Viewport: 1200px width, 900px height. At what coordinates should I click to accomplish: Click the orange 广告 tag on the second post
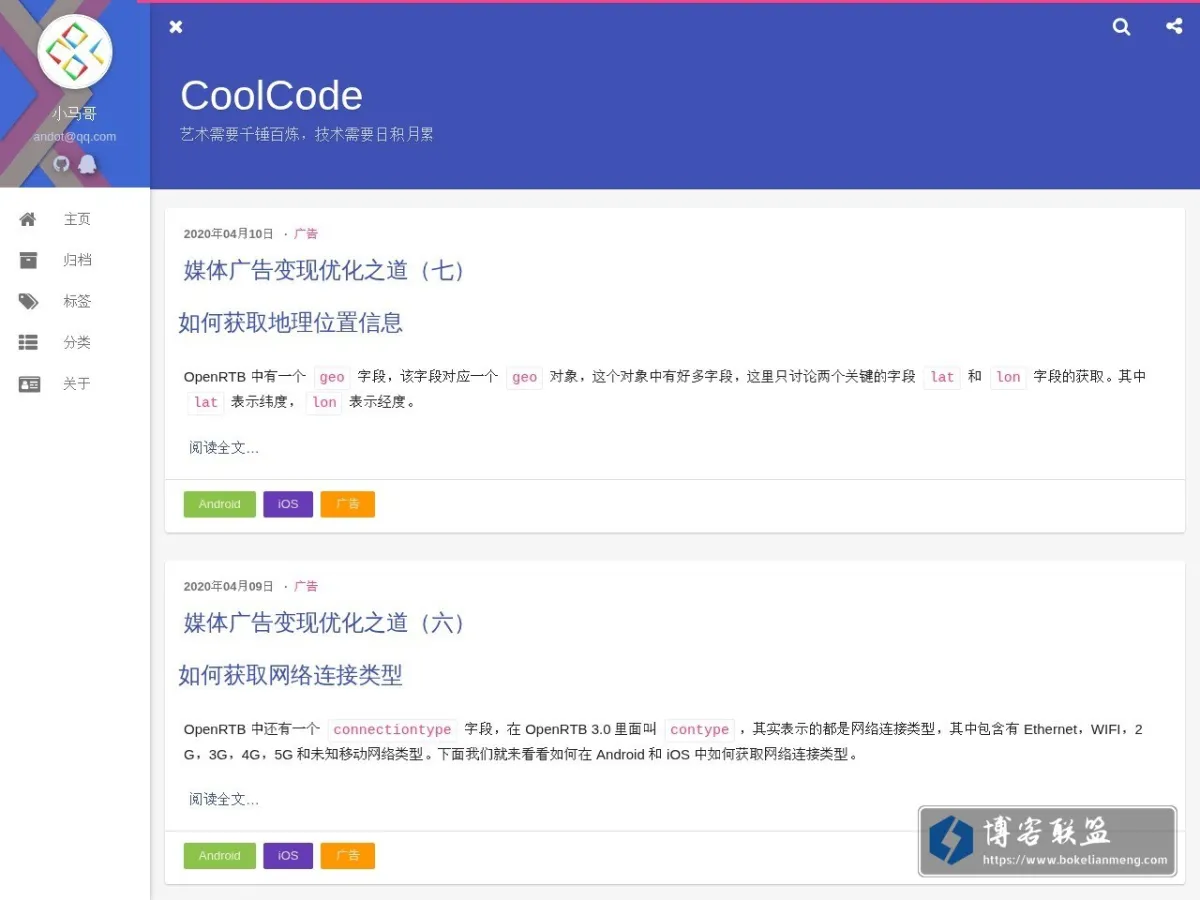tap(348, 856)
